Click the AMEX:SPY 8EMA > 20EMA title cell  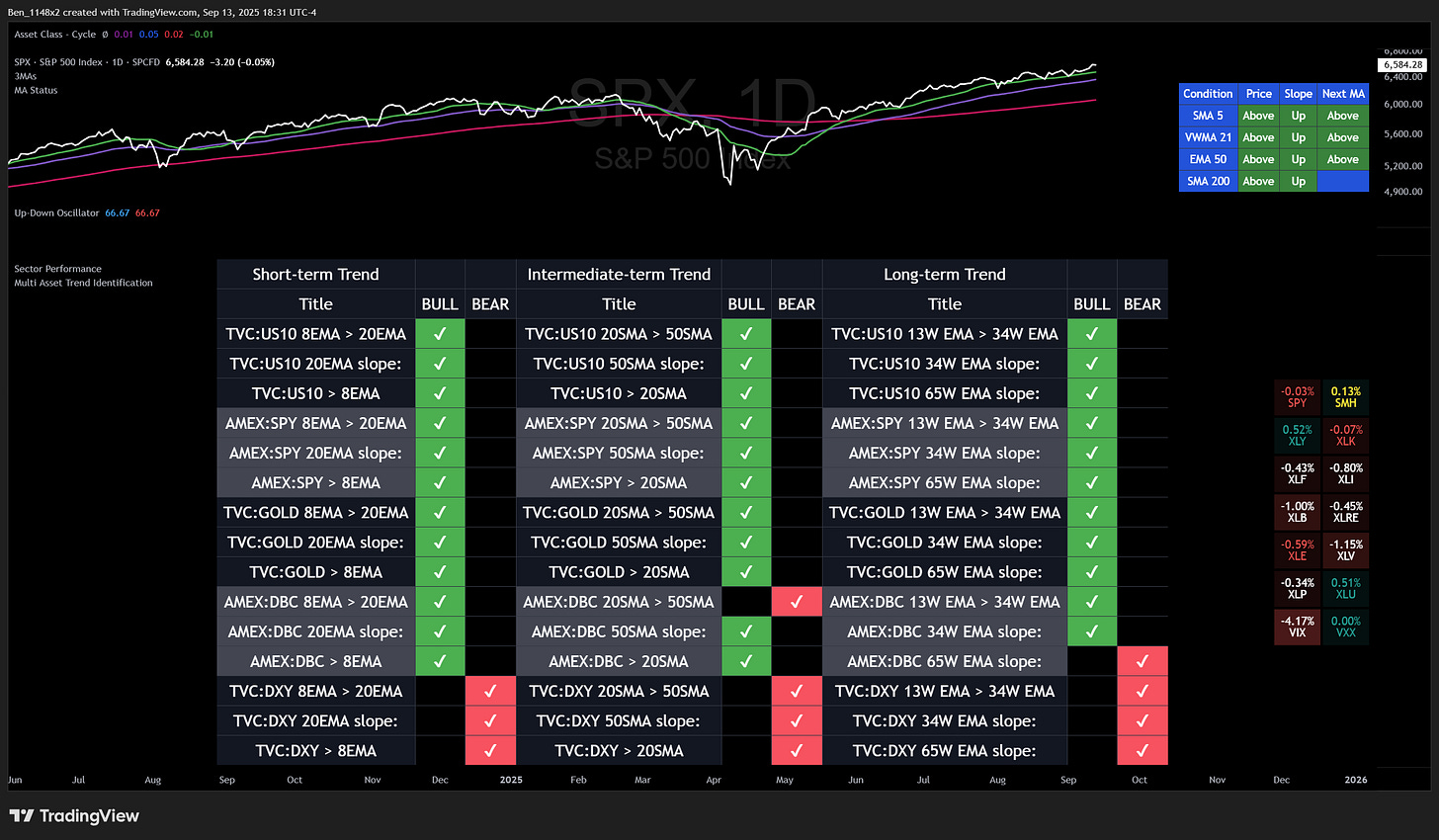(x=316, y=423)
